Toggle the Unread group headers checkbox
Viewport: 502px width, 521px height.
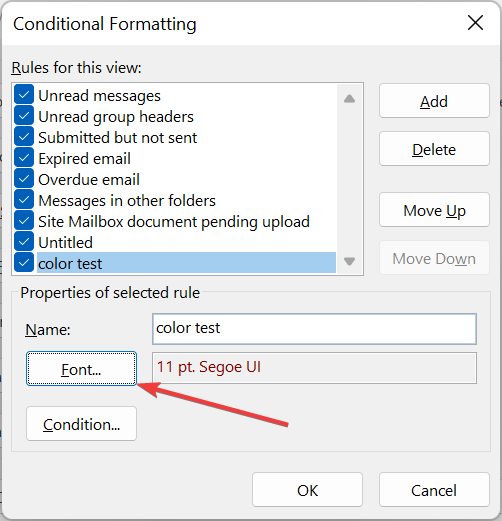click(x=24, y=116)
